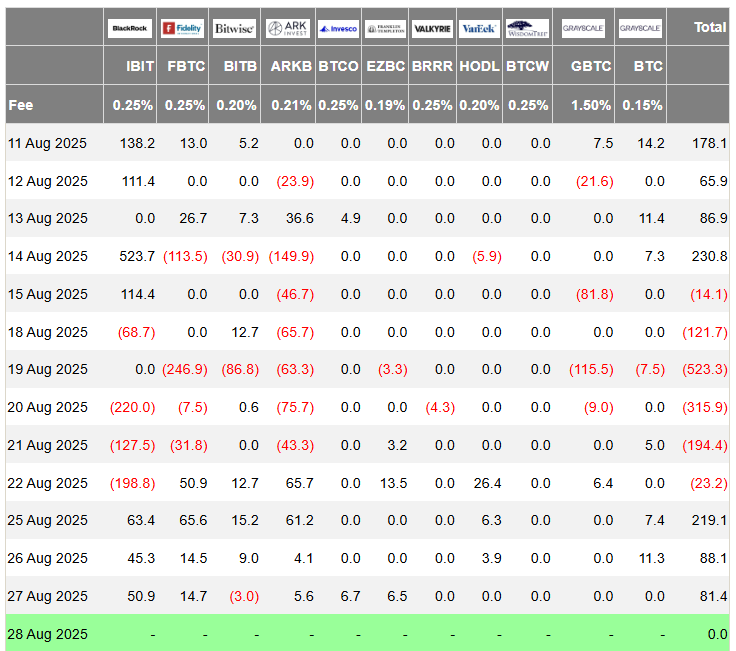Click the 1.50% GBTC fee cell
This screenshot has width=736, height=651.
click(590, 105)
